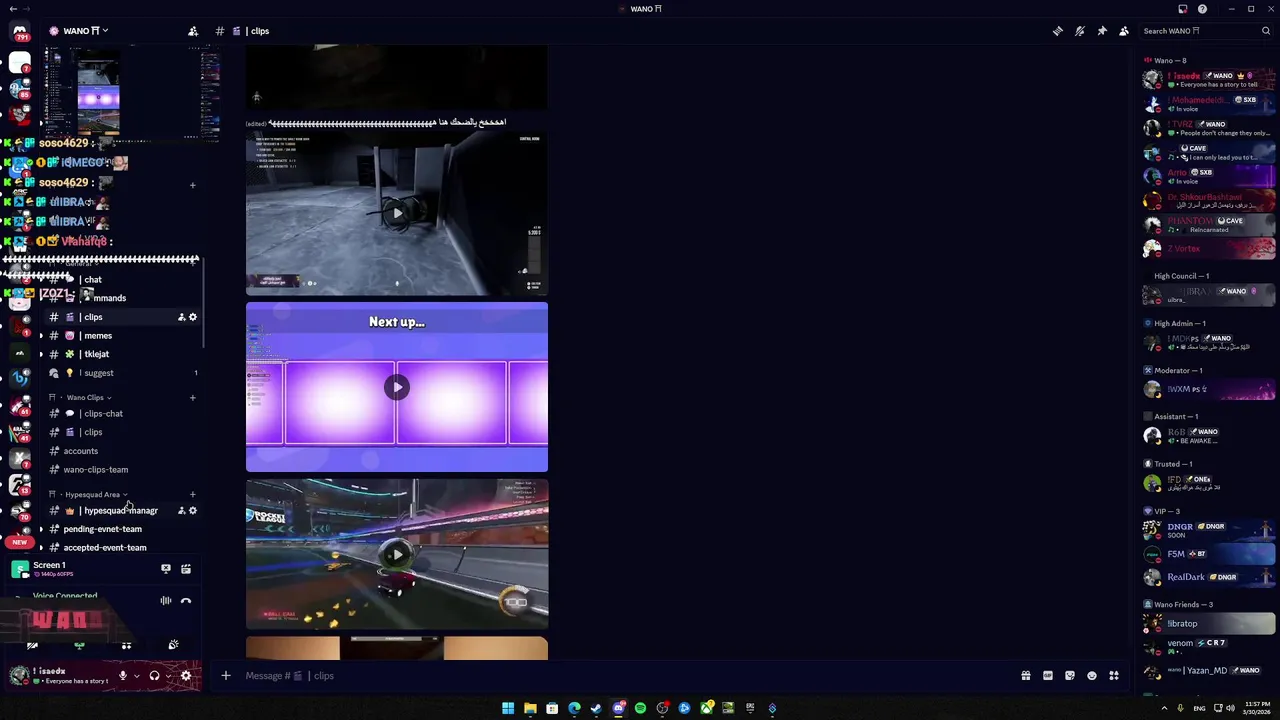Click the plus attachment button by message box

pos(226,676)
